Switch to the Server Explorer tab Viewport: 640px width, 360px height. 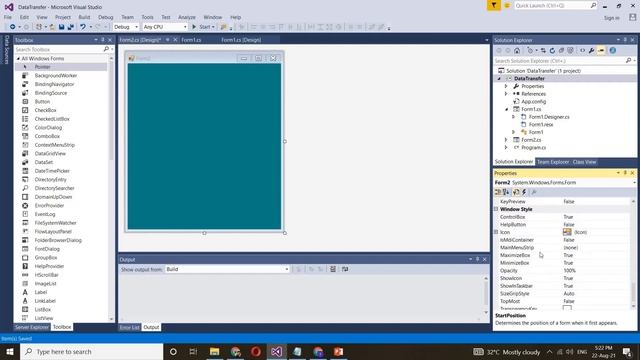pos(31,327)
